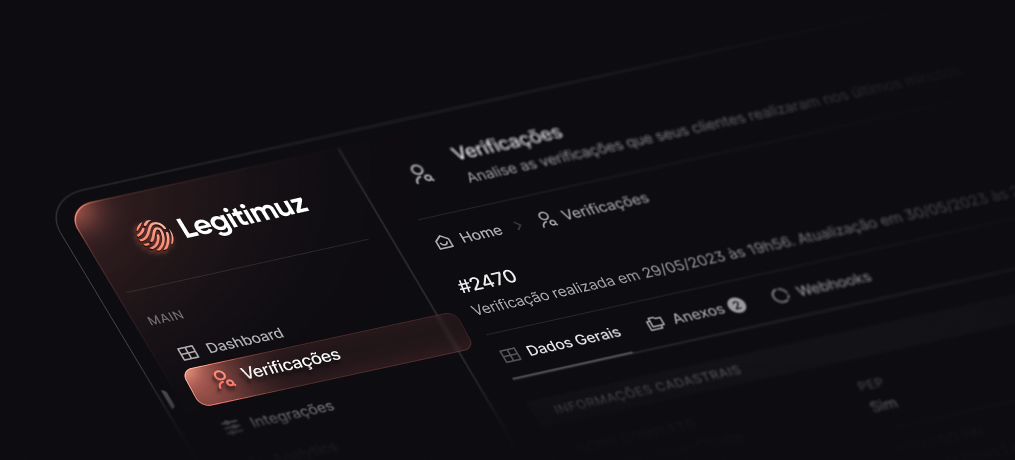Click the Integrações sliders icon in sidebar
This screenshot has height=460, width=1015.
pos(231,427)
